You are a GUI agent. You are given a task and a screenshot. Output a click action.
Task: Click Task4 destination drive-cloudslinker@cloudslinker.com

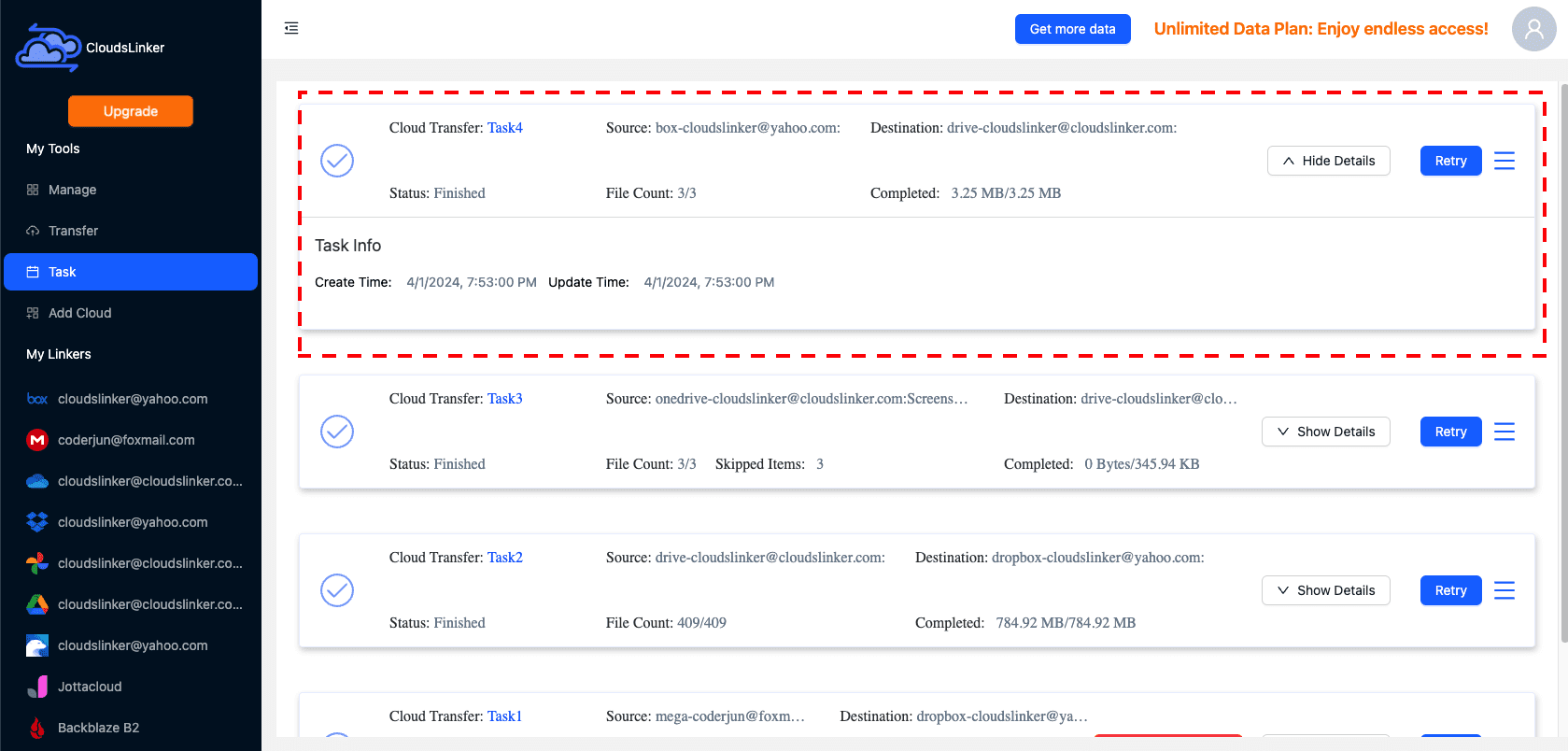1062,128
